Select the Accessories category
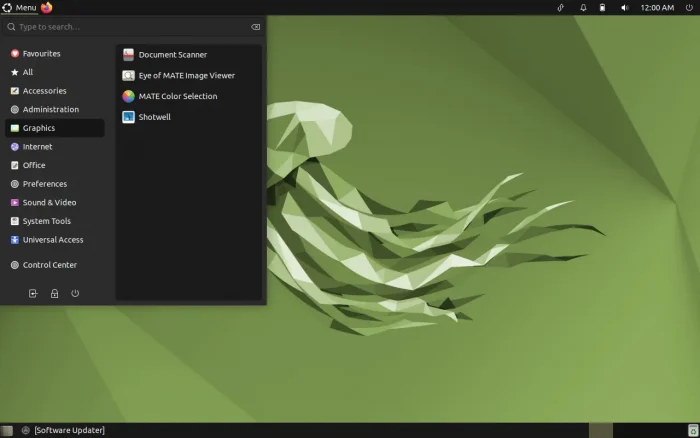The image size is (700, 438). click(44, 91)
